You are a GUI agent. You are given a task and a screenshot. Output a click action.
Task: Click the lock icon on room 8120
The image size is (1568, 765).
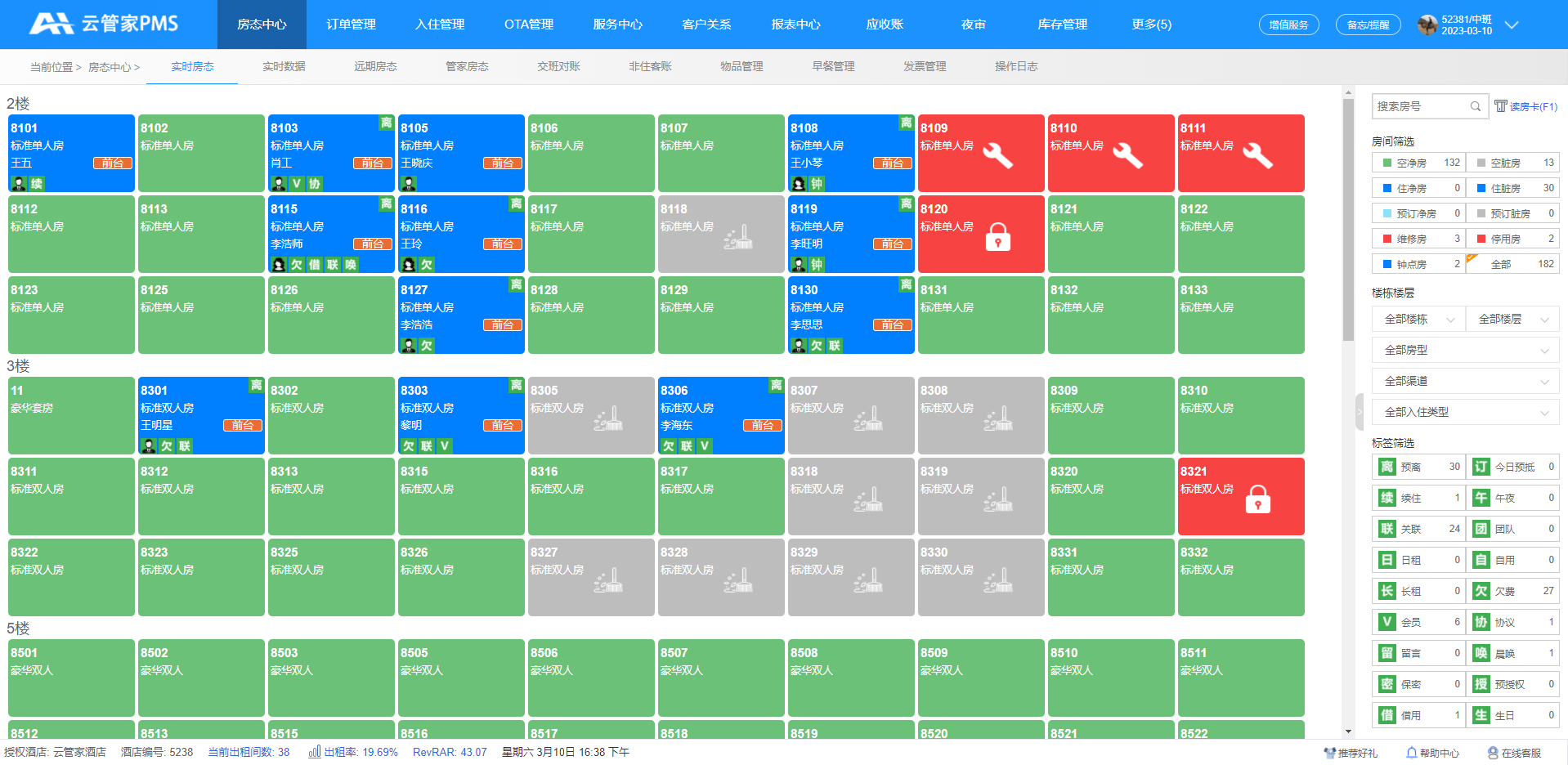pos(997,237)
